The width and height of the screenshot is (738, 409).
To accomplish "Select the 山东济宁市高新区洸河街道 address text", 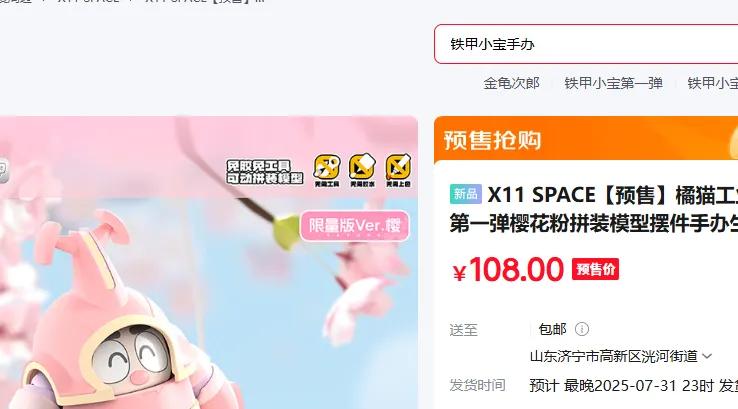I will pyautogui.click(x=613, y=356).
